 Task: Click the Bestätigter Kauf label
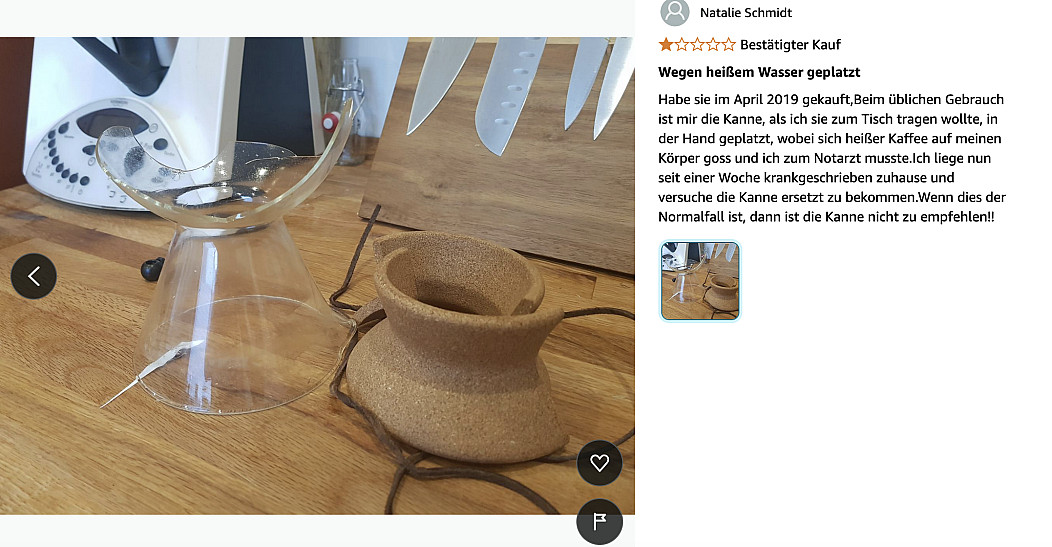[790, 45]
